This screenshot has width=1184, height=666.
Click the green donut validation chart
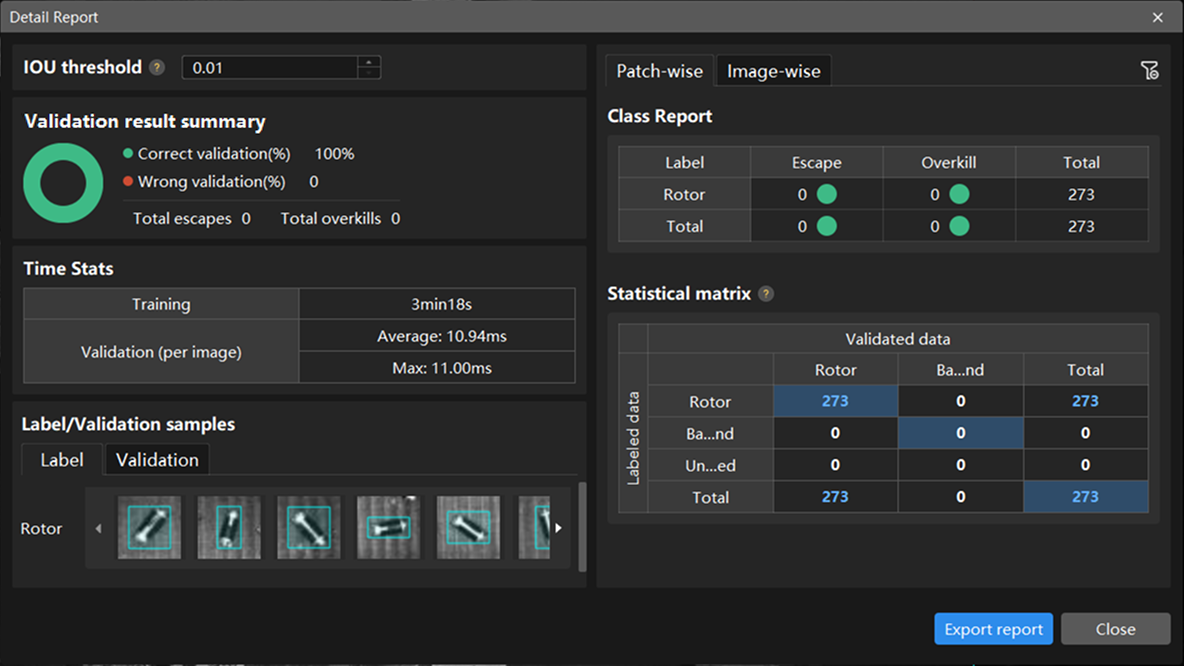point(63,183)
